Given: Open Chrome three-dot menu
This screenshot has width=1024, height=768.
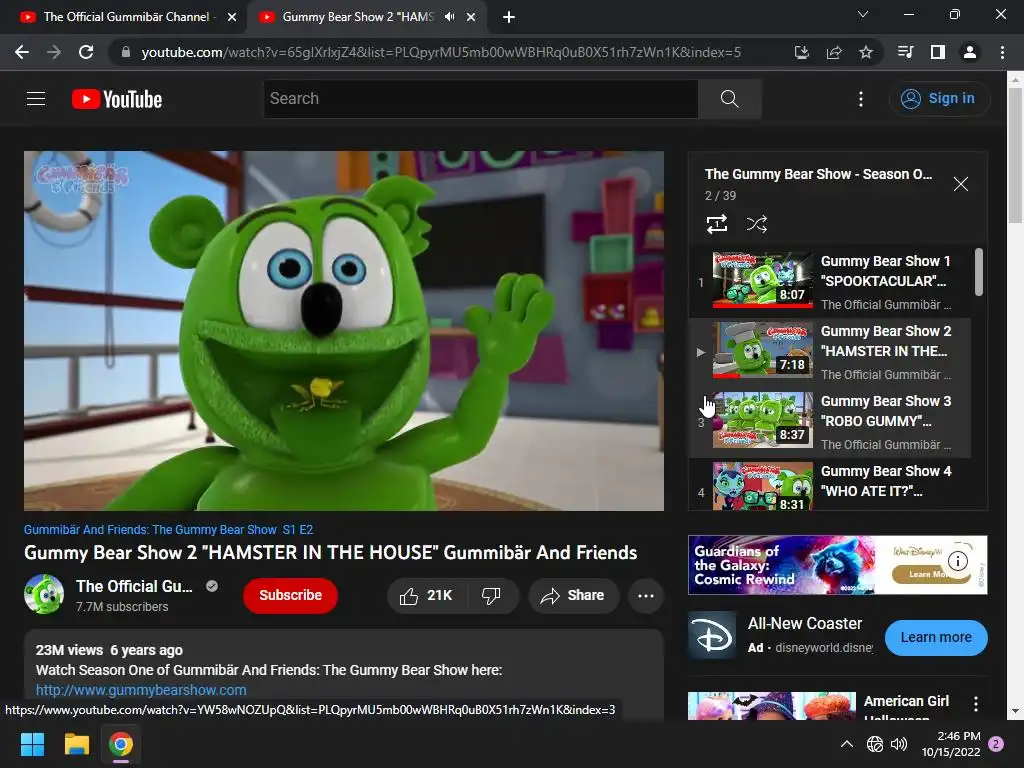Looking at the screenshot, I should 1002,52.
